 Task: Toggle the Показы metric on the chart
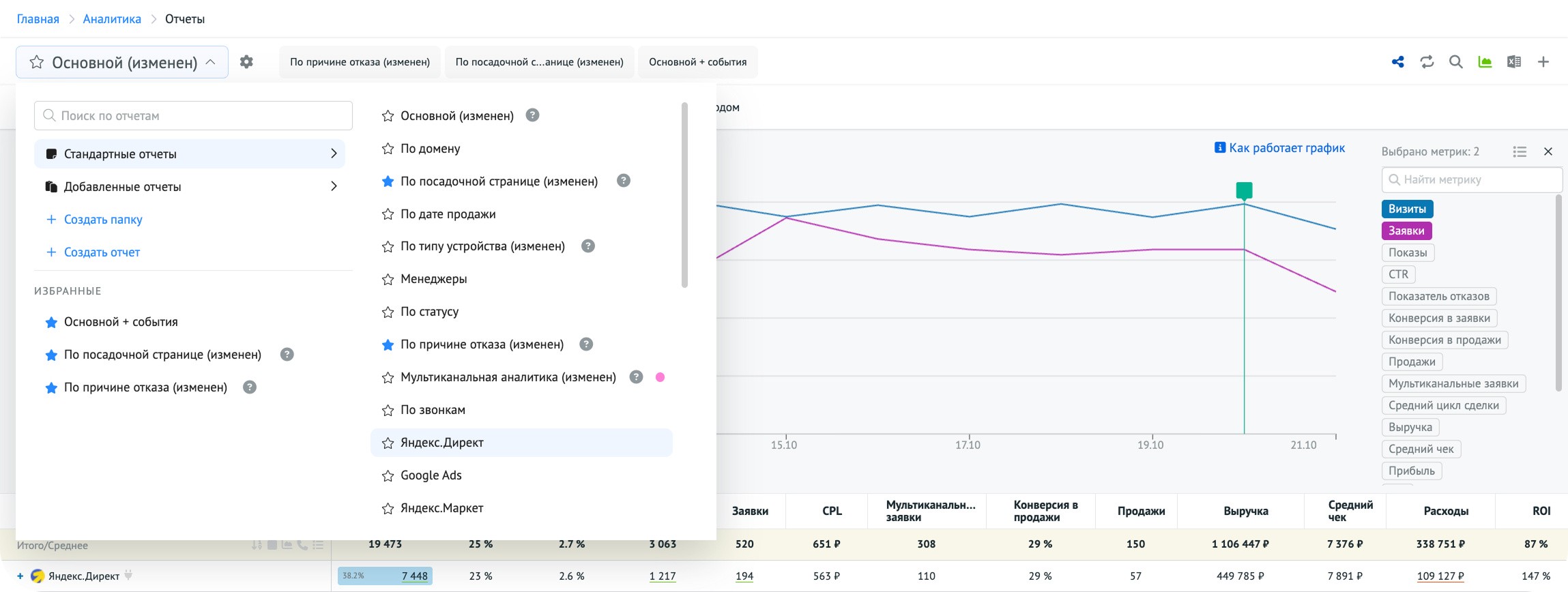click(x=1407, y=253)
